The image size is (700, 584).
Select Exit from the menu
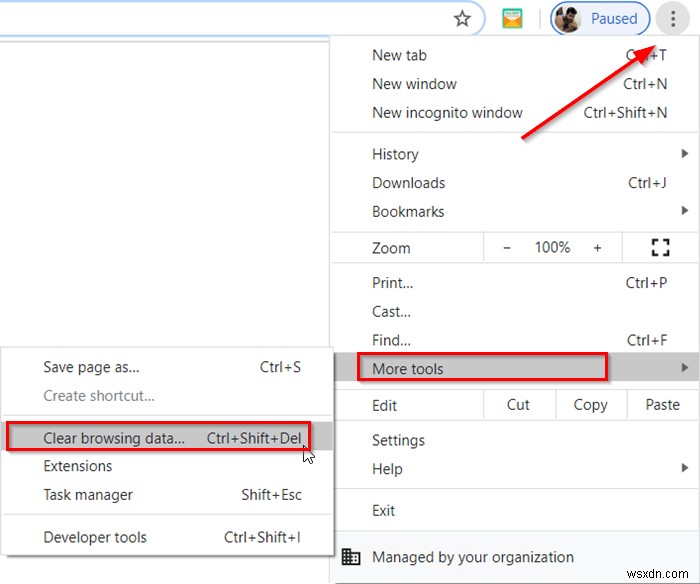[x=515, y=510]
